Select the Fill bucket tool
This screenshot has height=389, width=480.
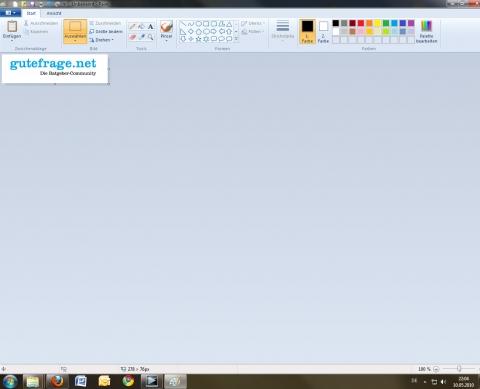tap(141, 26)
